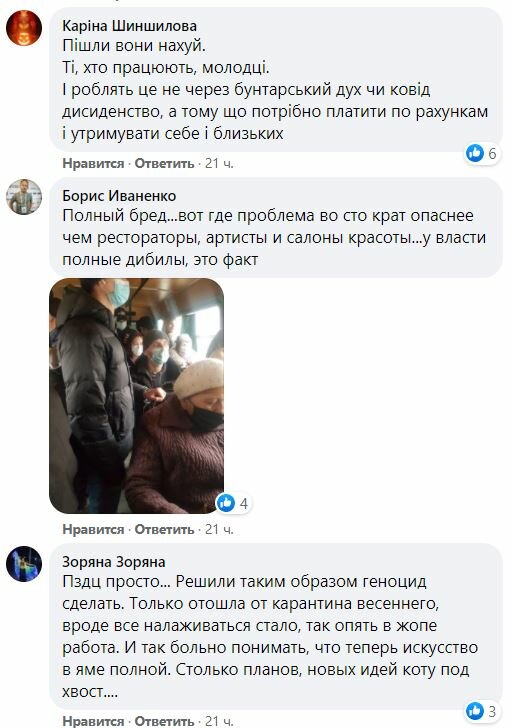Click the reaction count 6 next to thumbs-up
The image size is (512, 728).
coord(492,153)
